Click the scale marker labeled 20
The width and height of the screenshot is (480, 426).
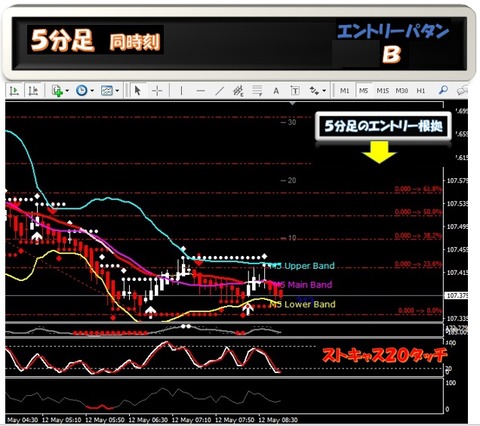coord(289,180)
